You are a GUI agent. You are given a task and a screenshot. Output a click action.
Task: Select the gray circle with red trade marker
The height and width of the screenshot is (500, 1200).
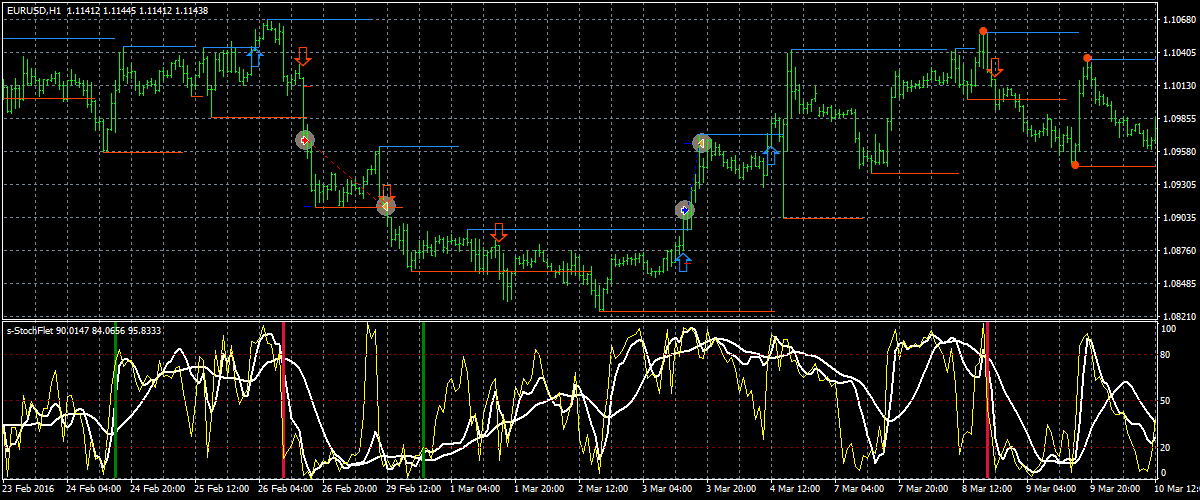(305, 141)
